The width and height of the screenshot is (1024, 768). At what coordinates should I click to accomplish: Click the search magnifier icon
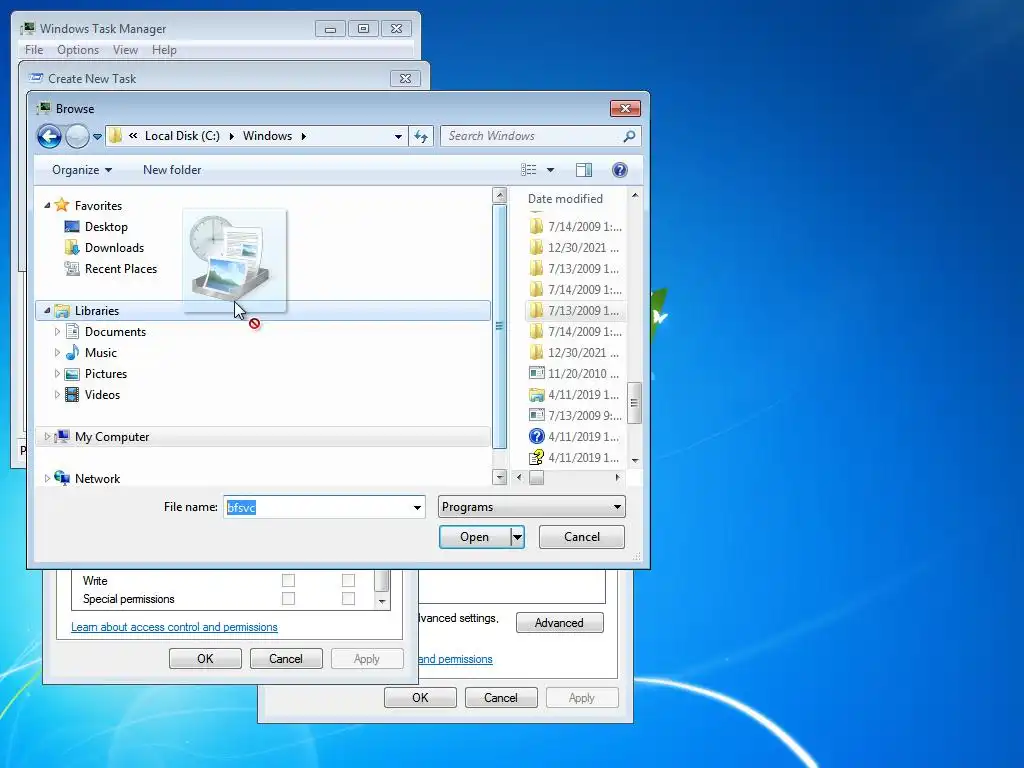(x=629, y=136)
